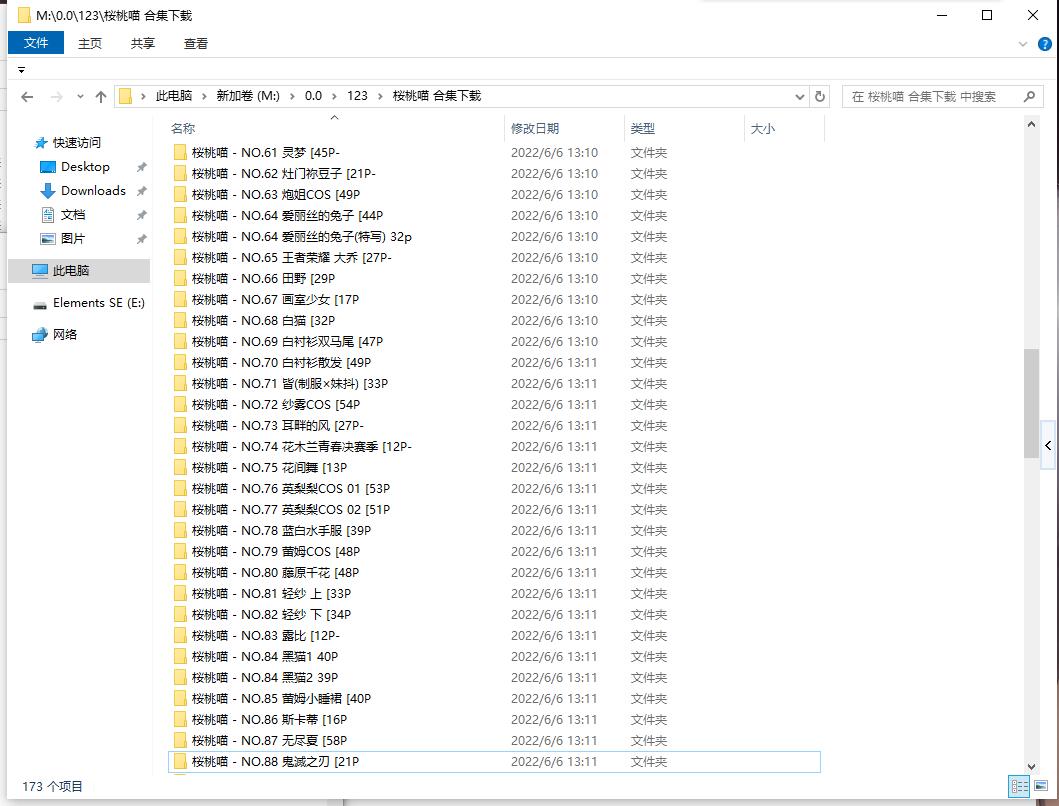This screenshot has height=806, width=1059.
Task: Open the Explorer help icon
Action: [x=1044, y=44]
